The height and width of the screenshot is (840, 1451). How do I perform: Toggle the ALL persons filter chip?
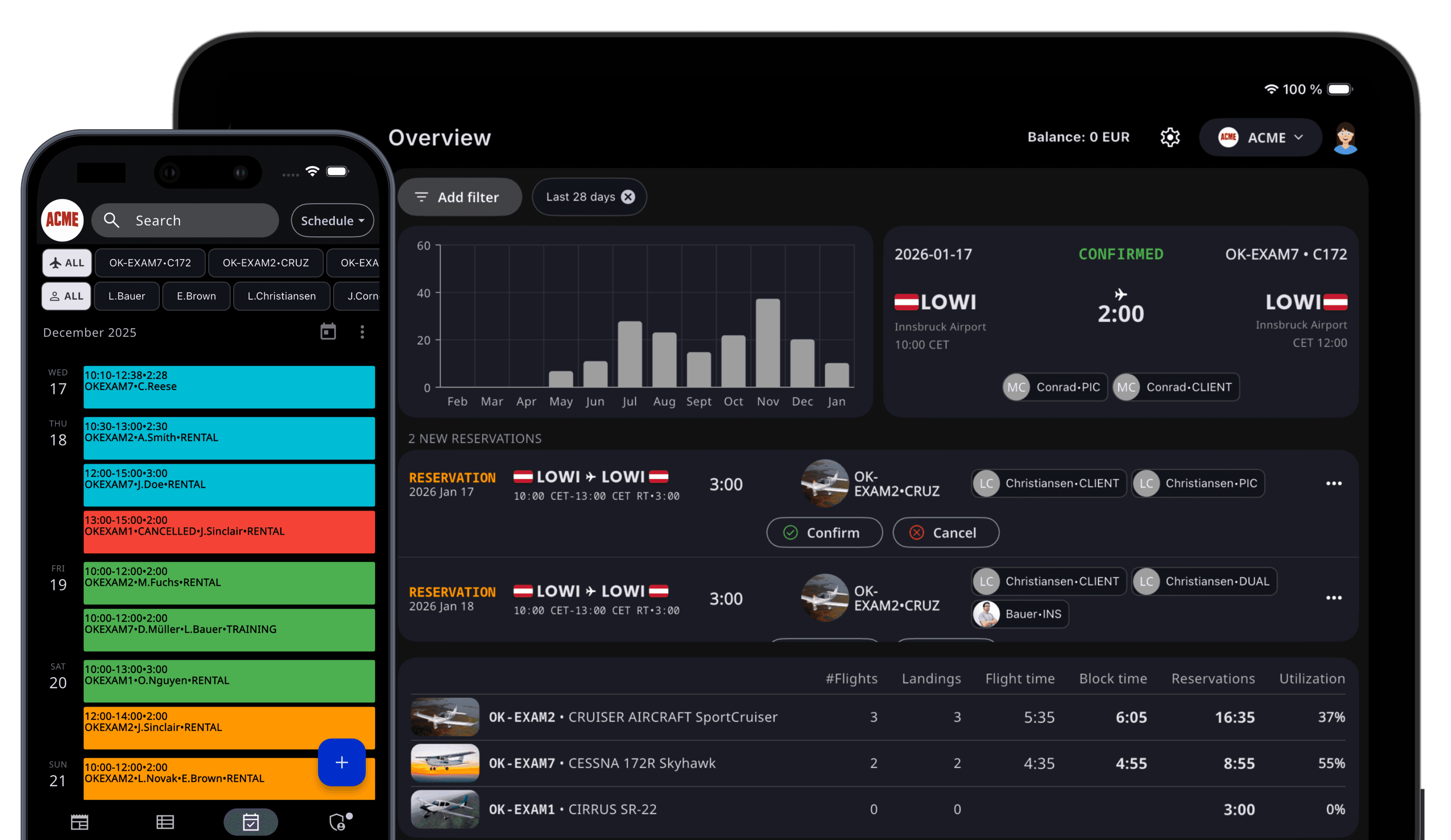pos(67,296)
